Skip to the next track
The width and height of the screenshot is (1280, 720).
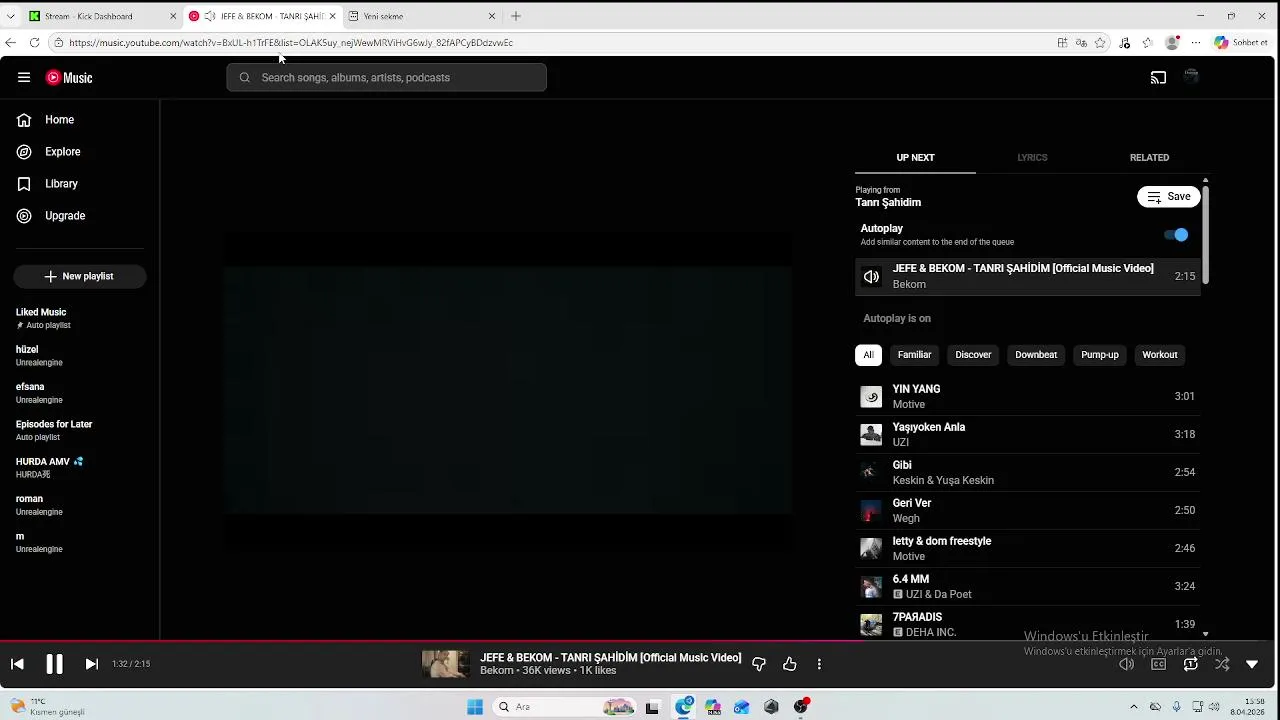91,664
